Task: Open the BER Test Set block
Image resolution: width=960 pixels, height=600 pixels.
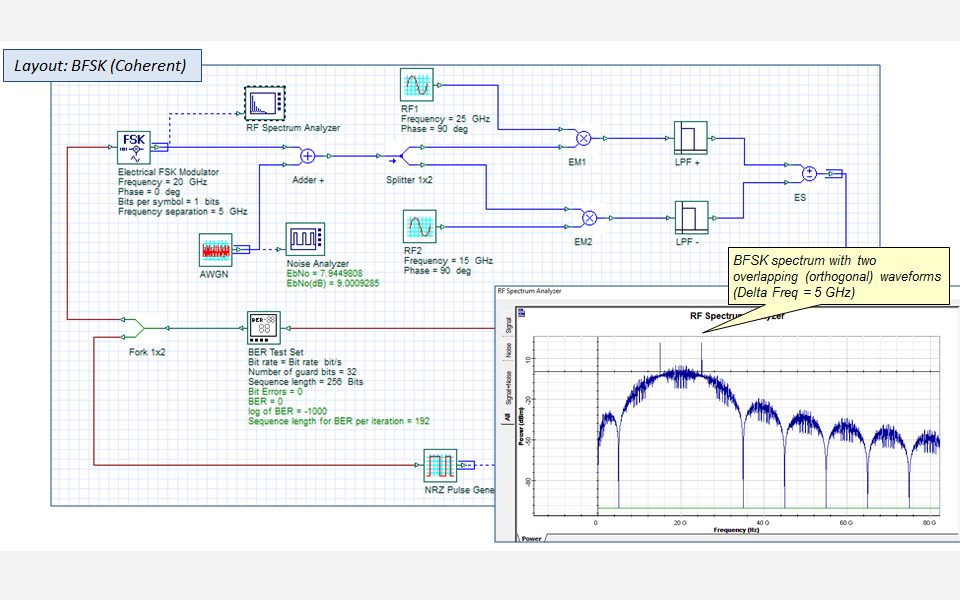Action: 264,327
